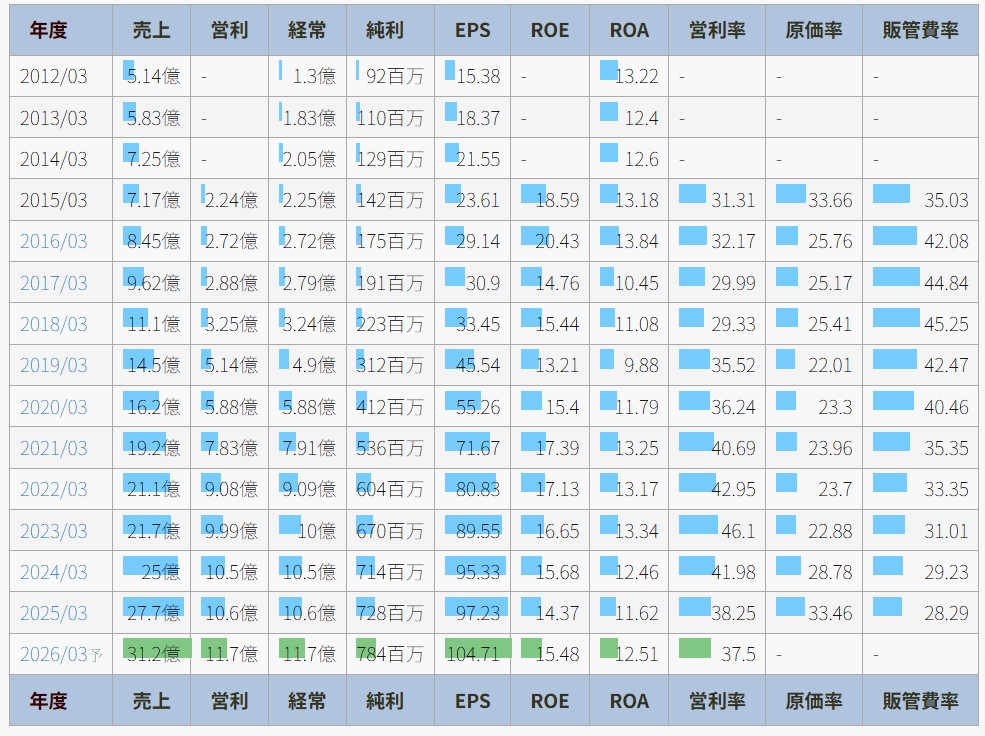Select the 2013/03 year cell
The image size is (985, 736).
click(x=61, y=117)
